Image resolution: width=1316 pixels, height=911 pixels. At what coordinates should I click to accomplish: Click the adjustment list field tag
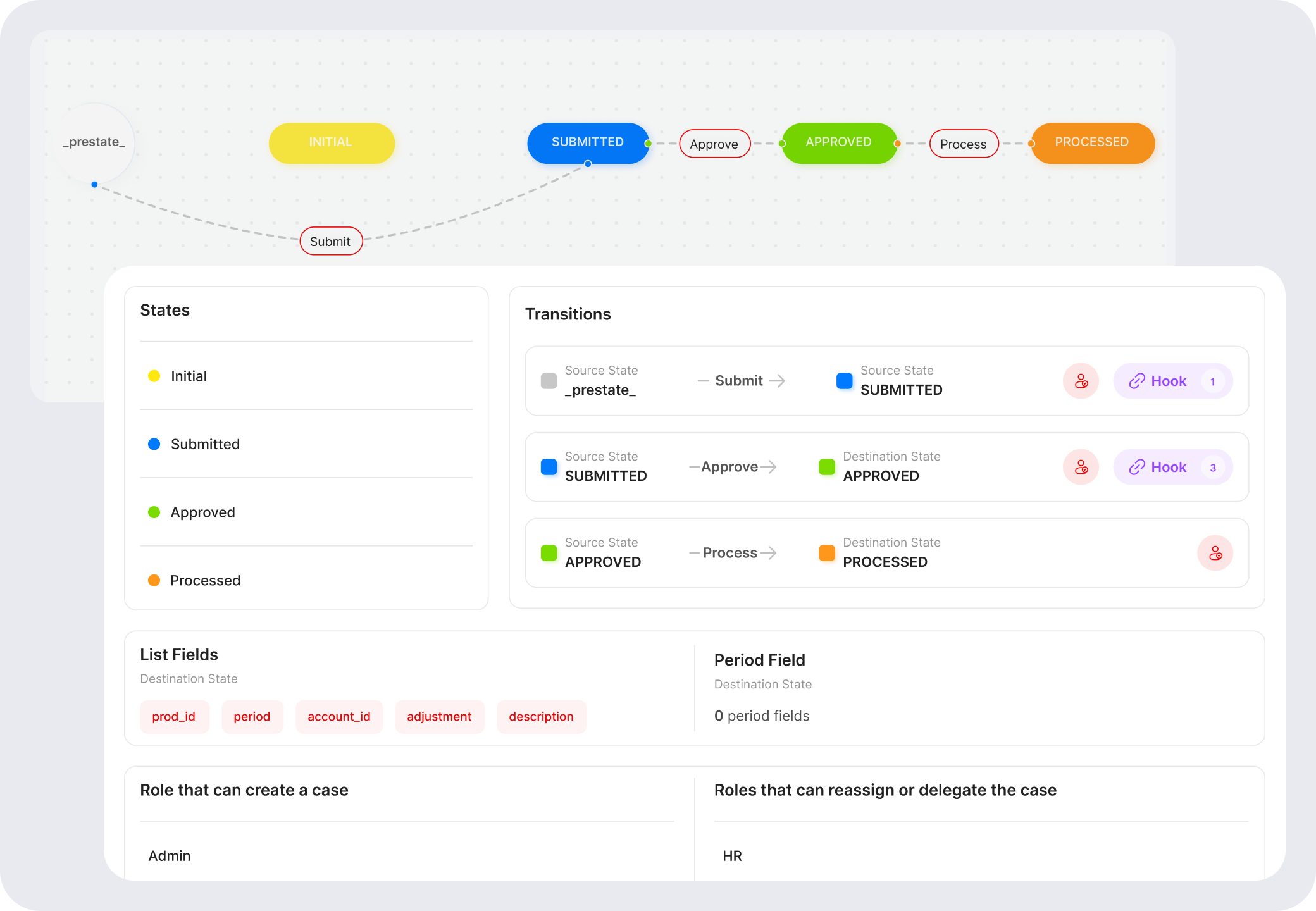click(439, 716)
